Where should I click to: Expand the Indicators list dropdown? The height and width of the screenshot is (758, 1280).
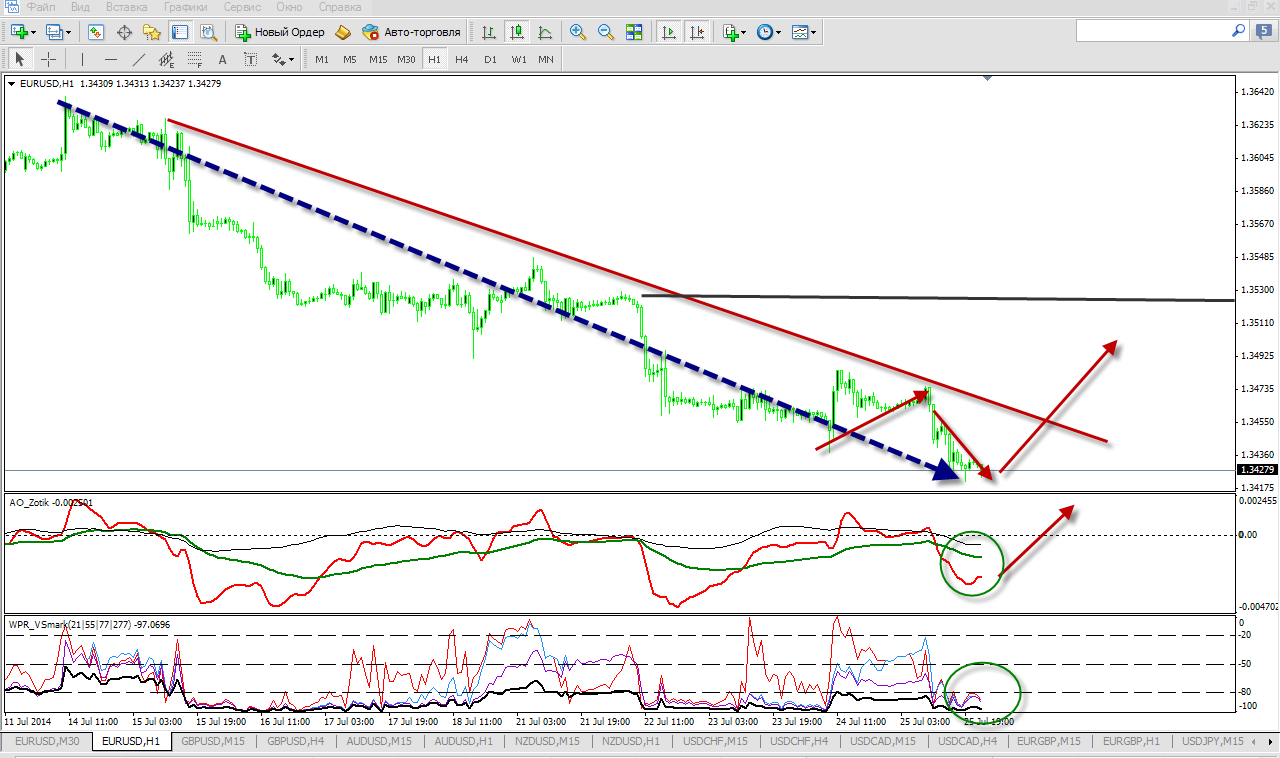point(734,32)
